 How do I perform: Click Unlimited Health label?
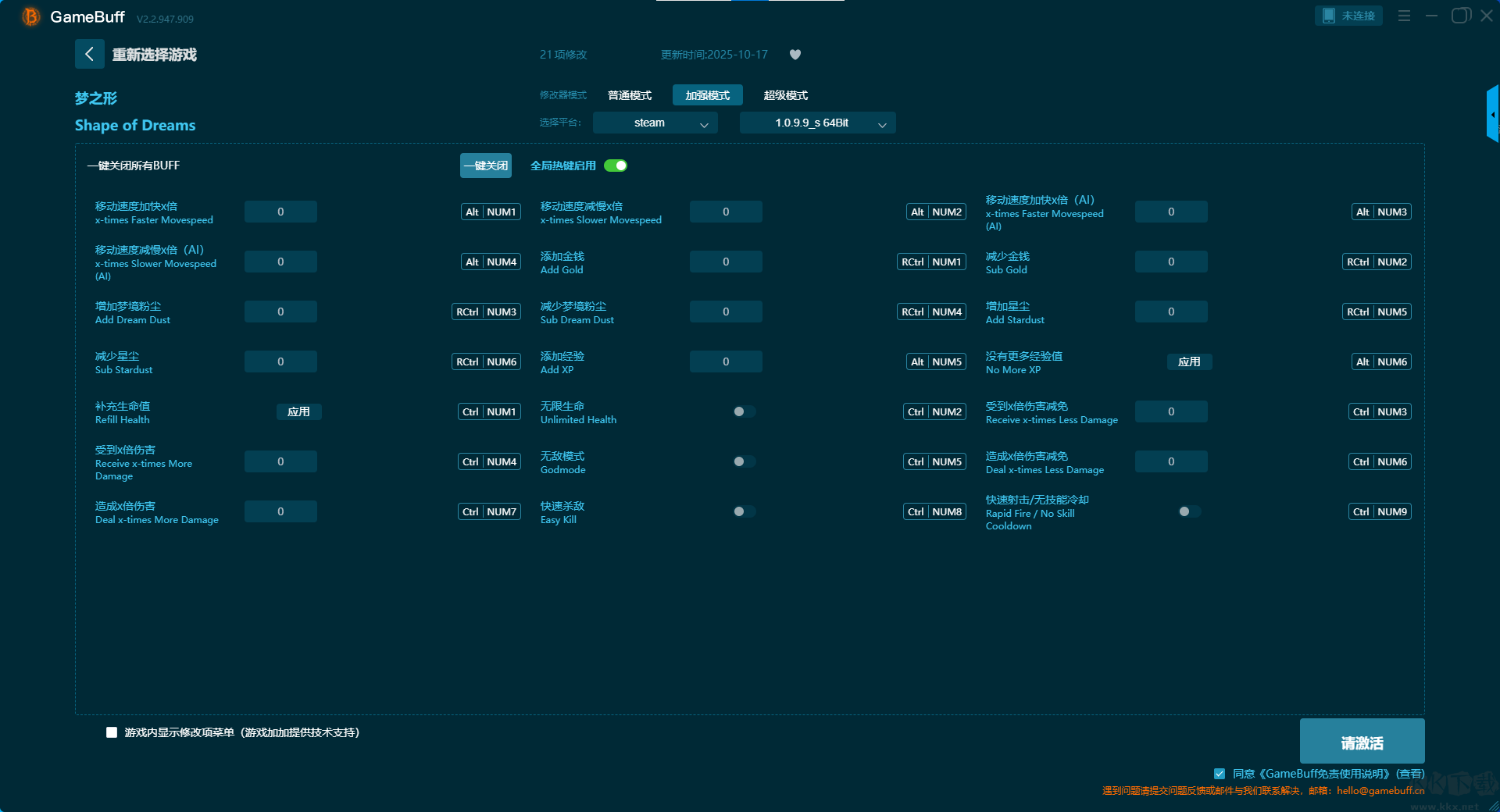pos(578,419)
